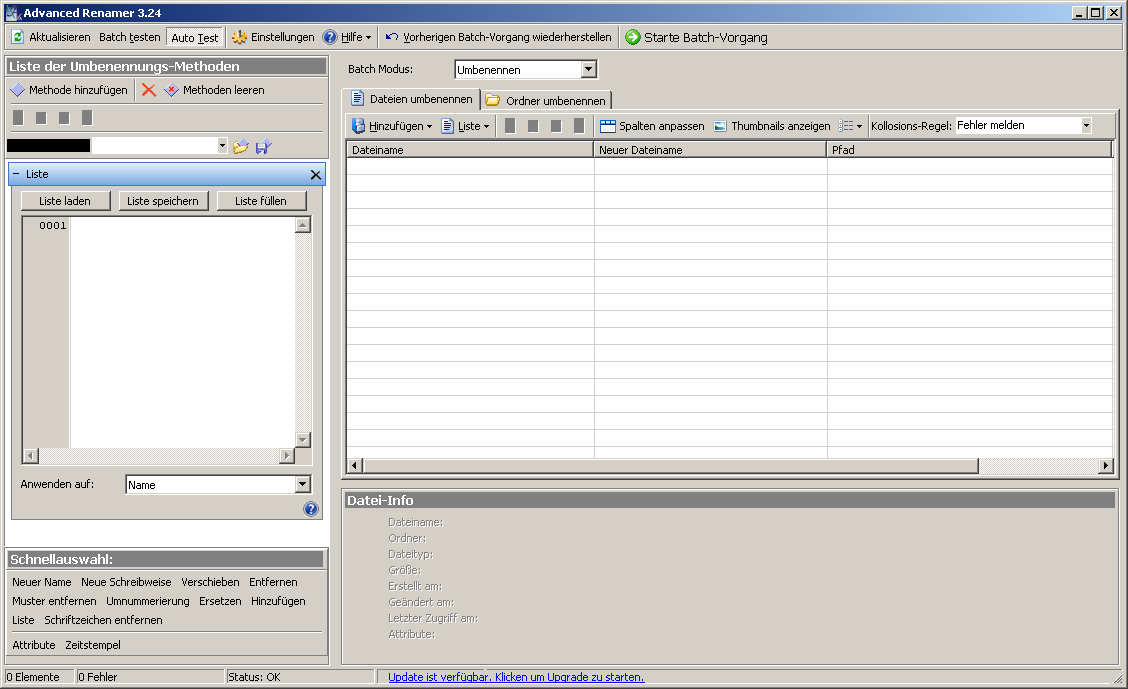Screen dimensions: 1128x689
Task: Open the Liste dropdown in file toolbar
Action: pyautogui.click(x=465, y=126)
